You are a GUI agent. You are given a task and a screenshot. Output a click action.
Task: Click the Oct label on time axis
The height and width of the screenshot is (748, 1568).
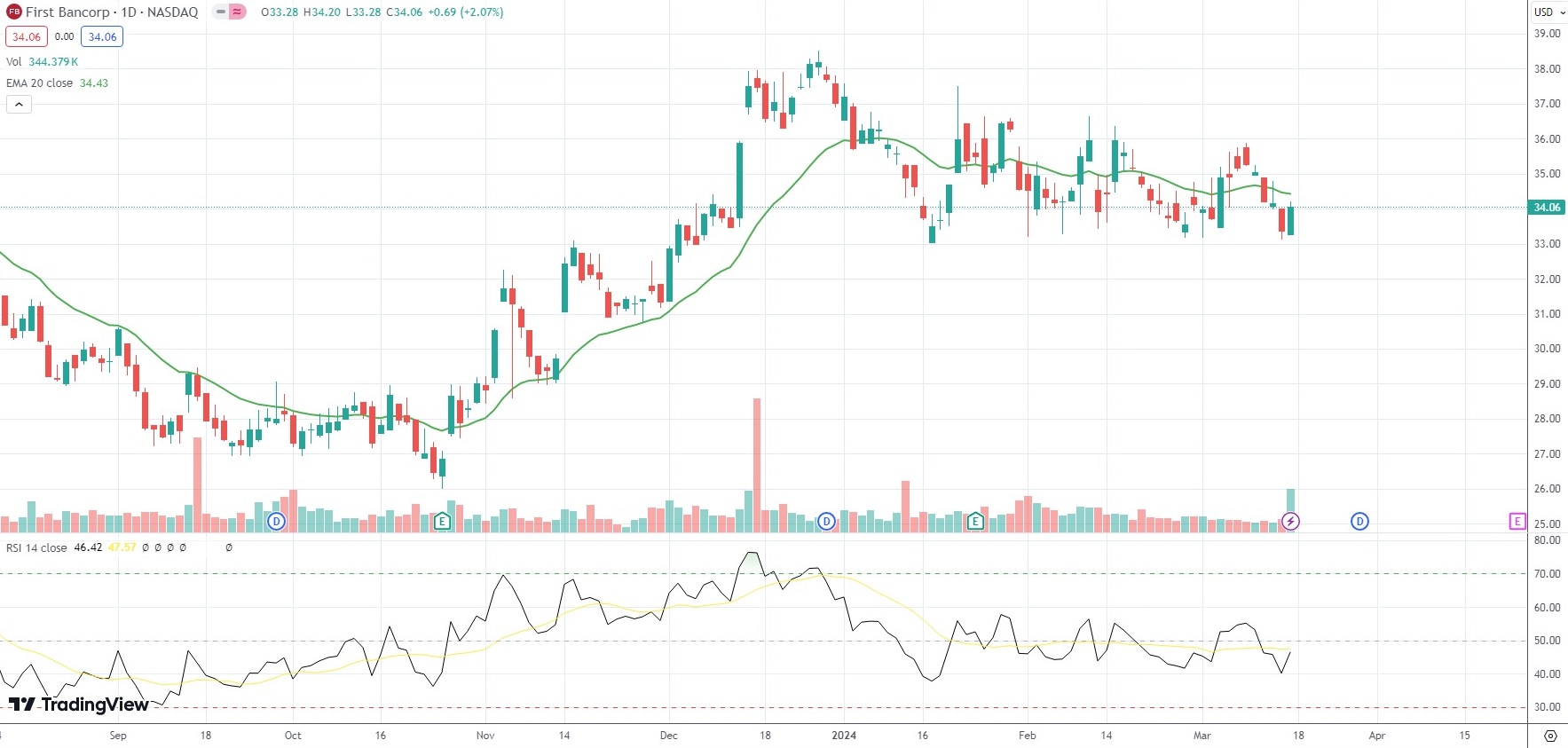tap(293, 736)
